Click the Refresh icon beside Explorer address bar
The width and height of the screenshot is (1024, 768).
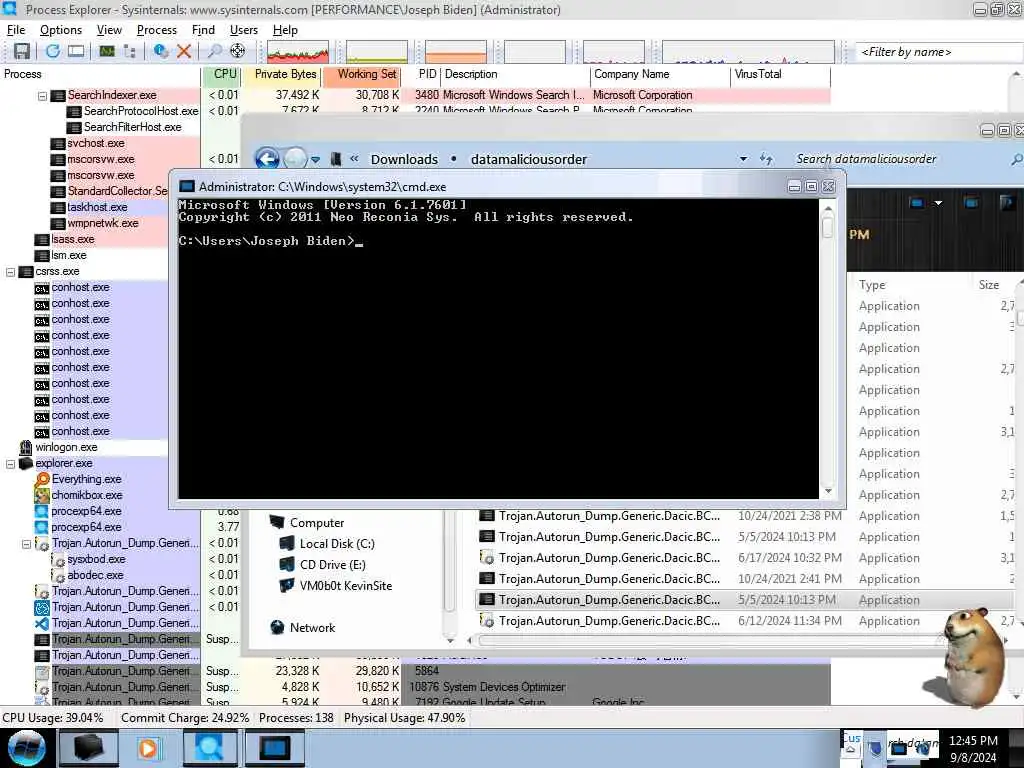click(x=766, y=159)
